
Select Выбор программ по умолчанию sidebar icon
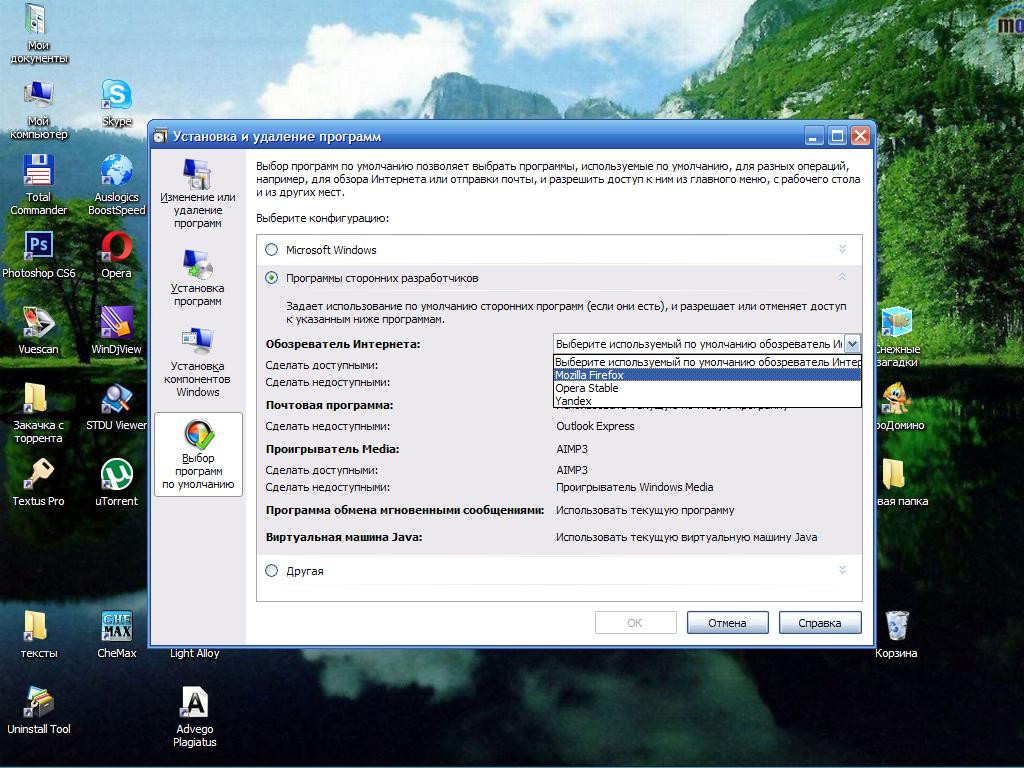(198, 436)
